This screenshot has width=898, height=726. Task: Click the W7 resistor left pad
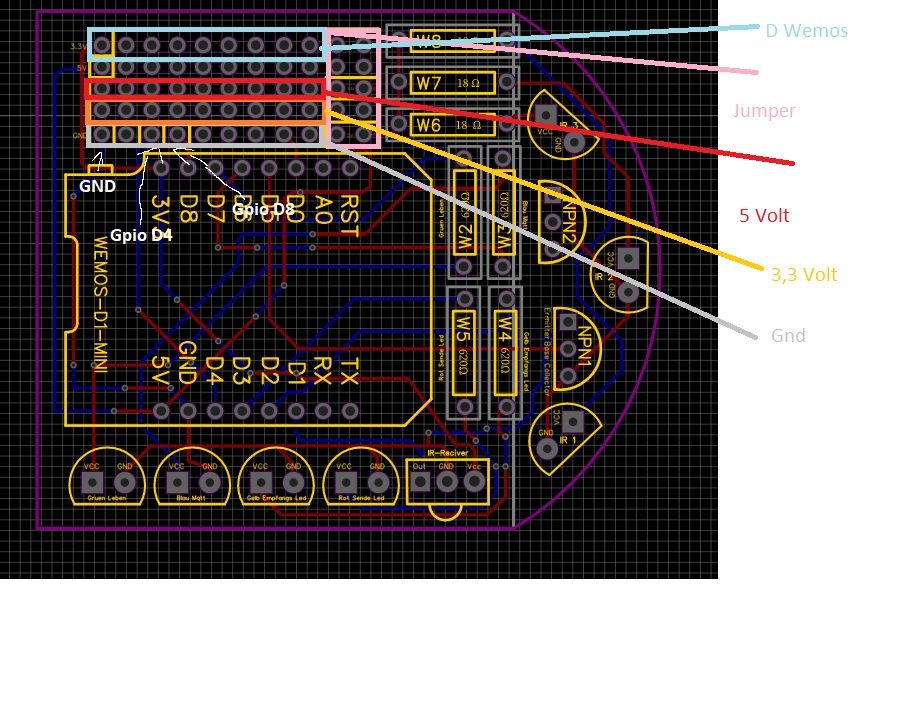[399, 82]
